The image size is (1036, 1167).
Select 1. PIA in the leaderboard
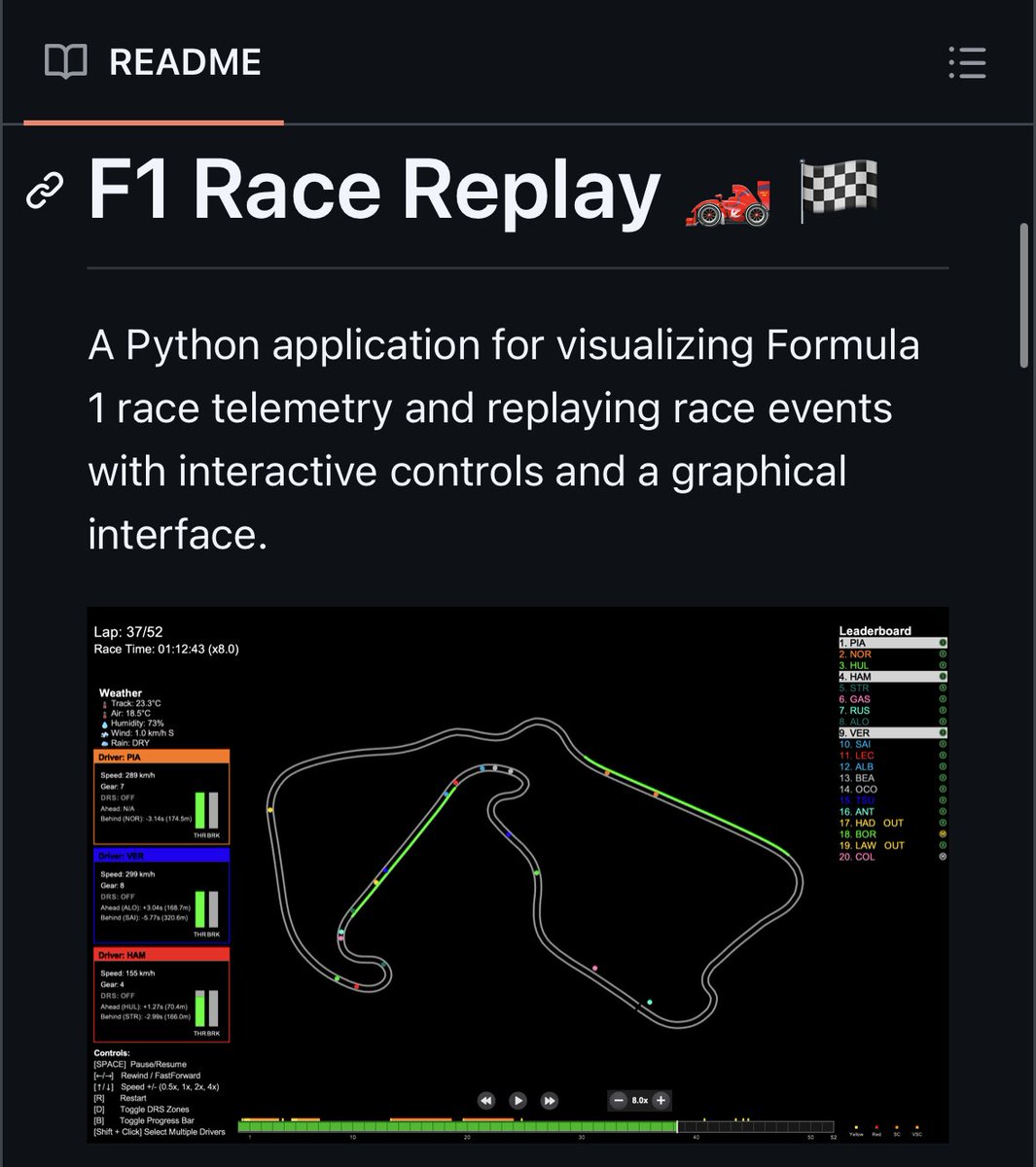[893, 643]
